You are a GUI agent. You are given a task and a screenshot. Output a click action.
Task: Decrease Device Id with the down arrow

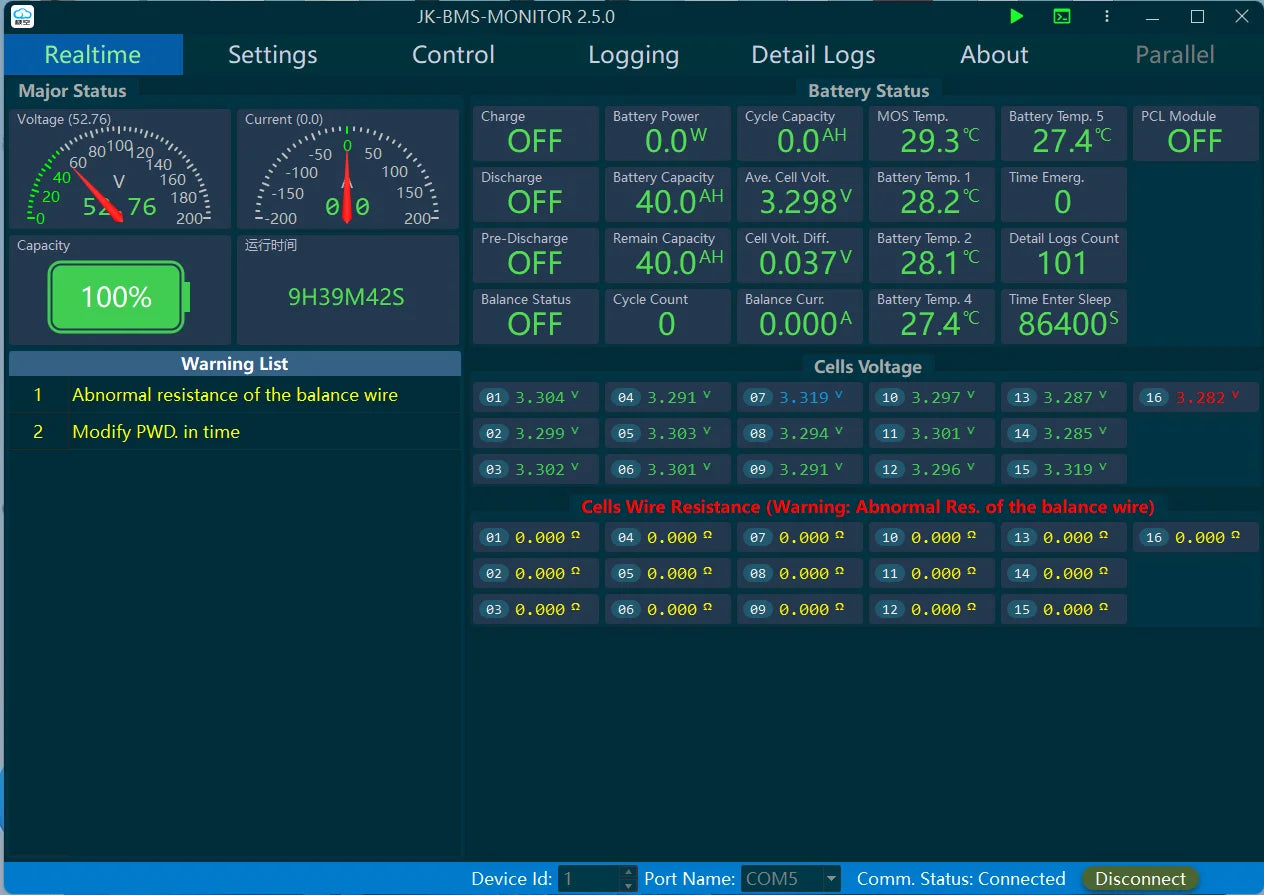(628, 886)
